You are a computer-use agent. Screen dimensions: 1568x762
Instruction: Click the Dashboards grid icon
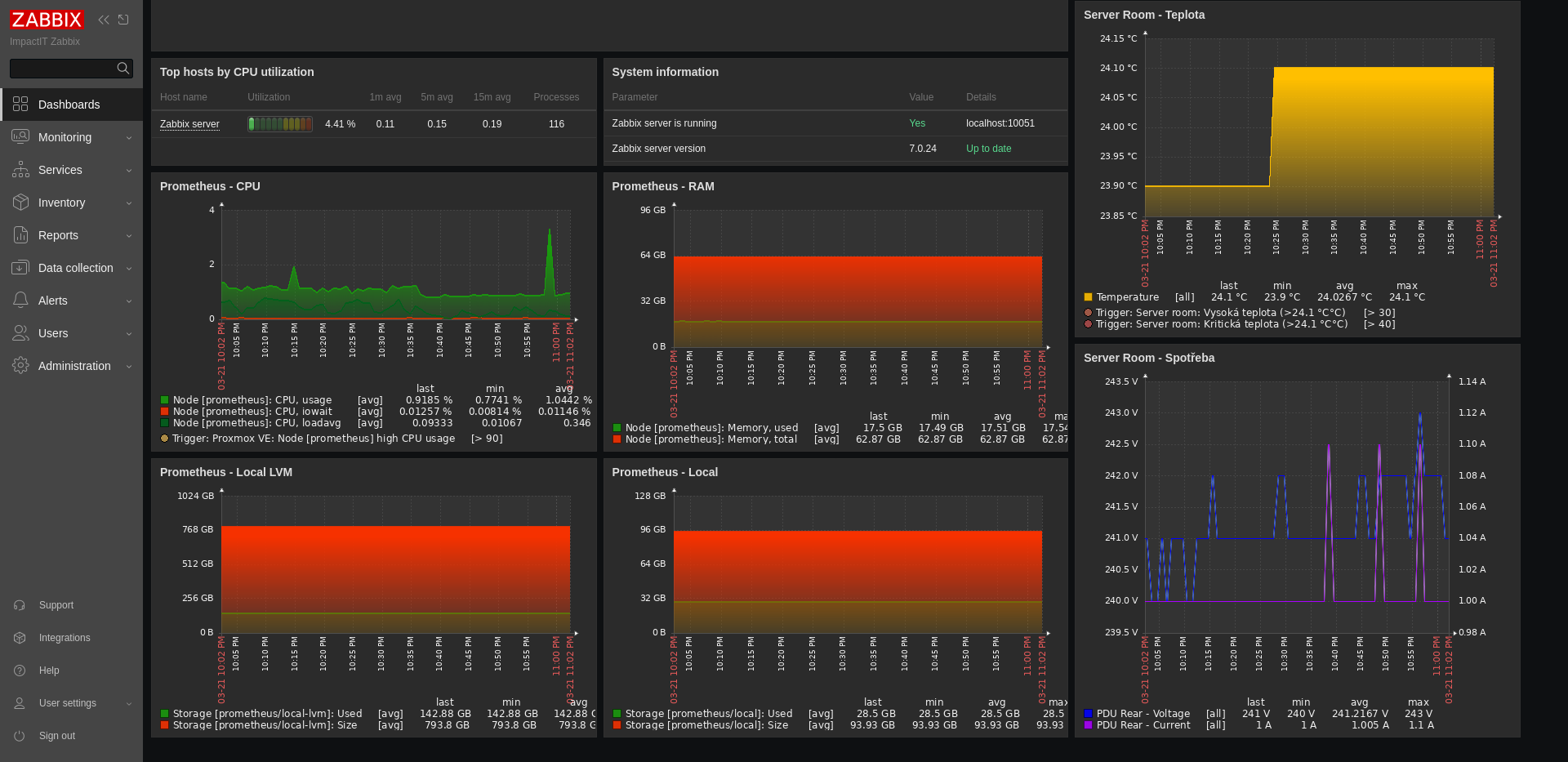20,105
